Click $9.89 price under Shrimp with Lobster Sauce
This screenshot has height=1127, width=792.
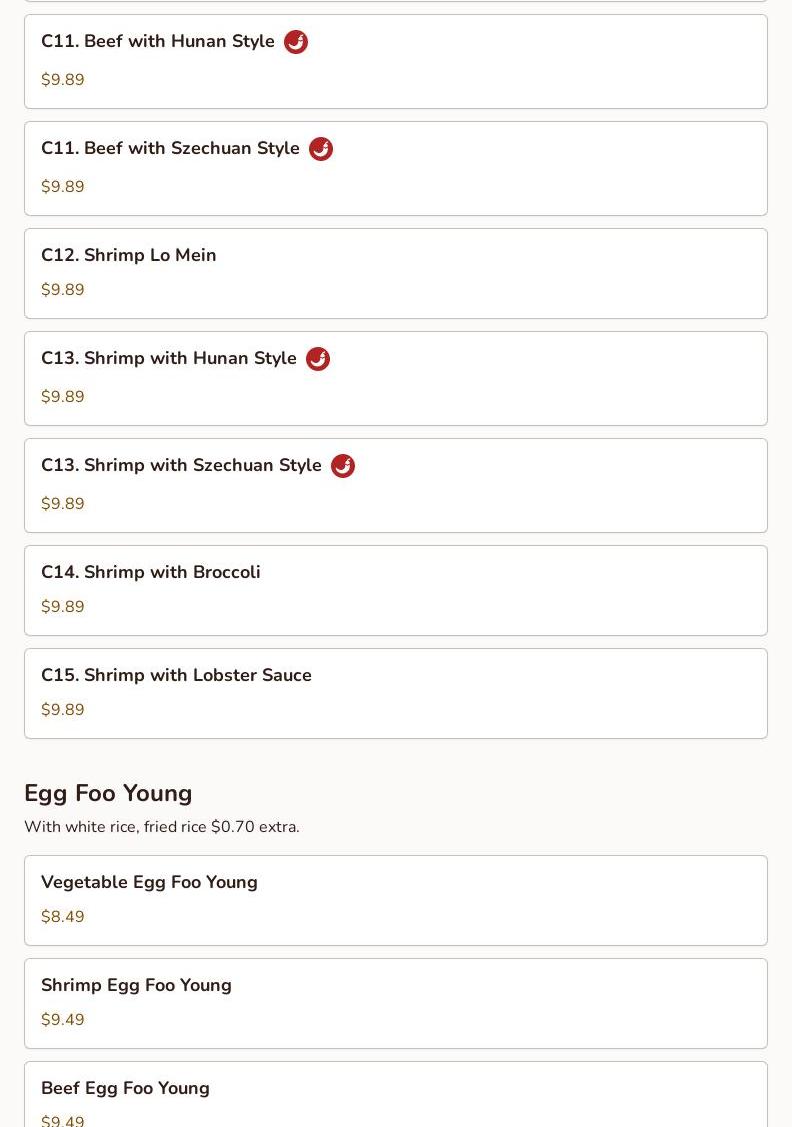63,710
